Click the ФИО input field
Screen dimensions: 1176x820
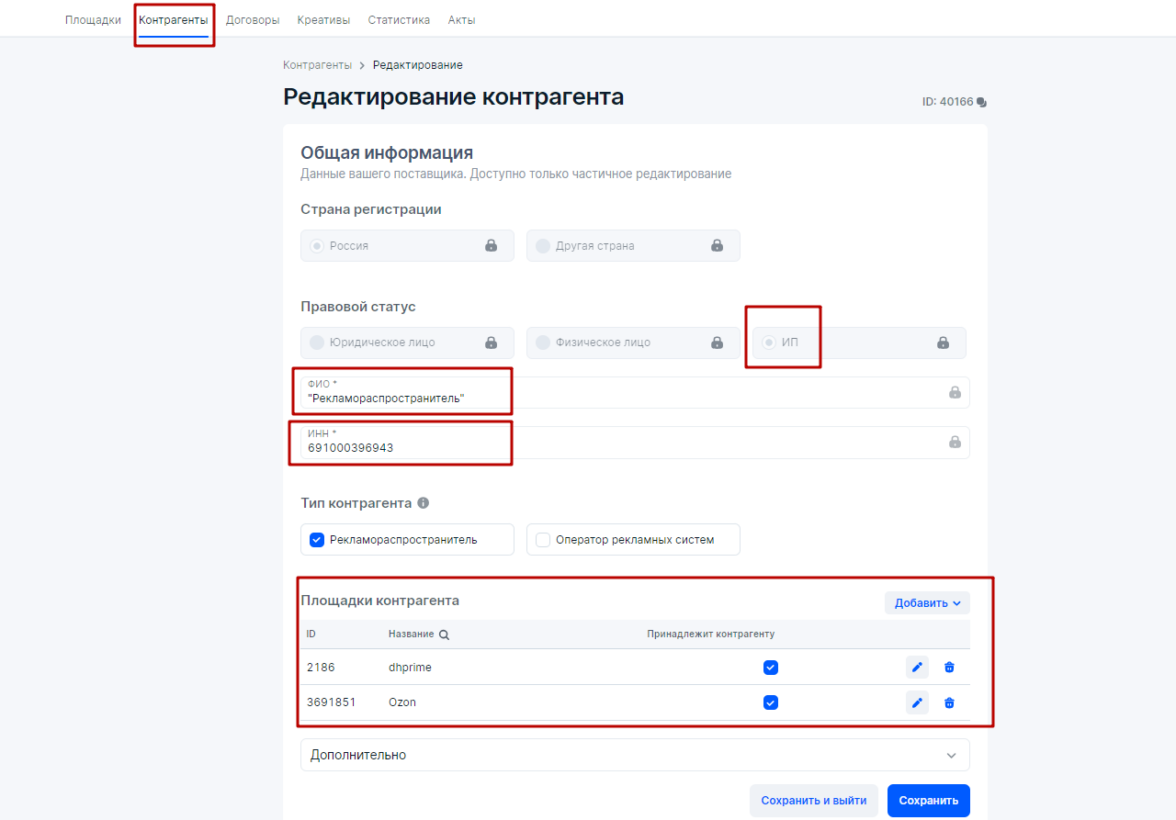coord(620,392)
